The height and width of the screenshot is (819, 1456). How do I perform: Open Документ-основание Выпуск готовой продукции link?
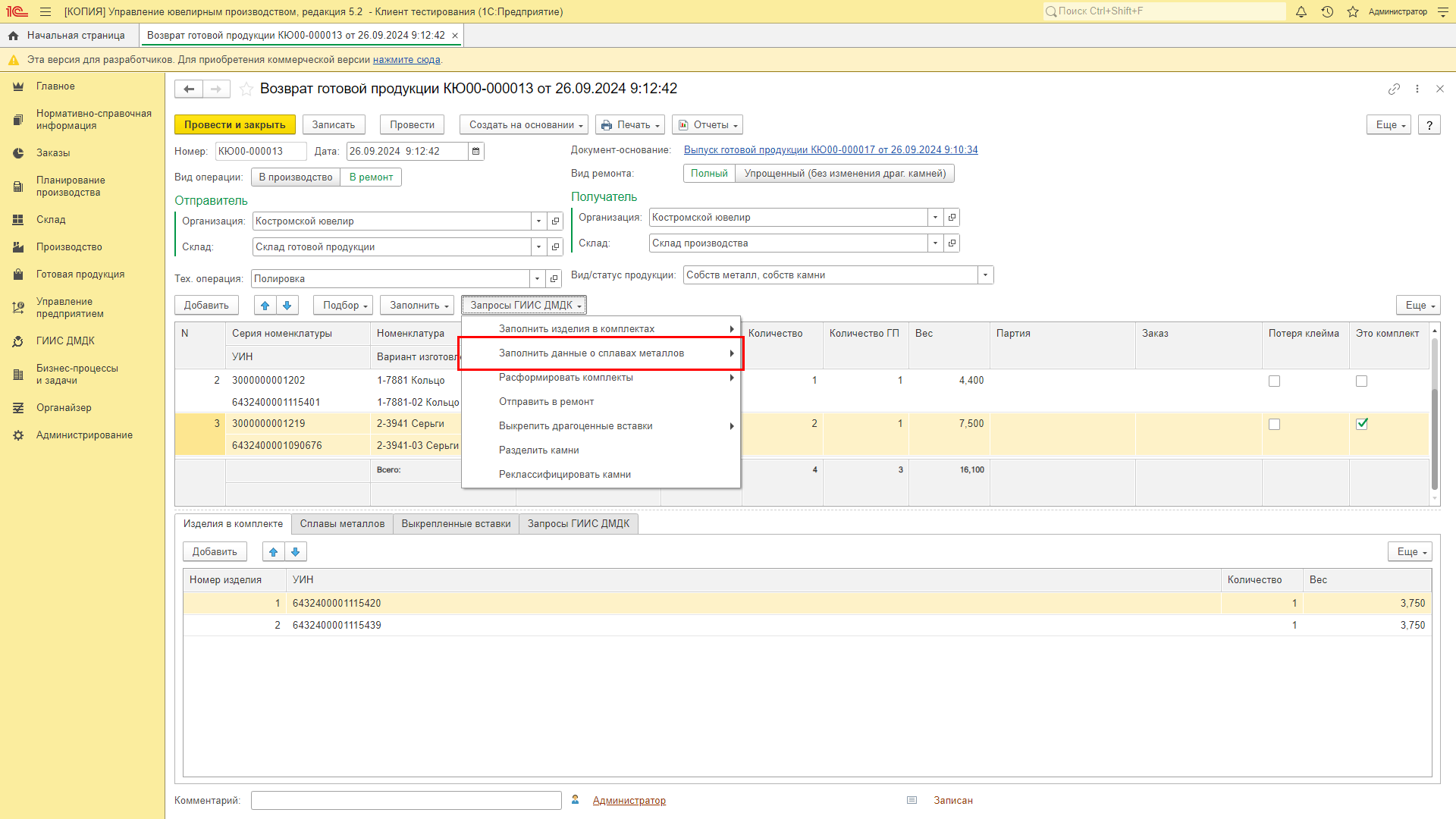[x=830, y=150]
